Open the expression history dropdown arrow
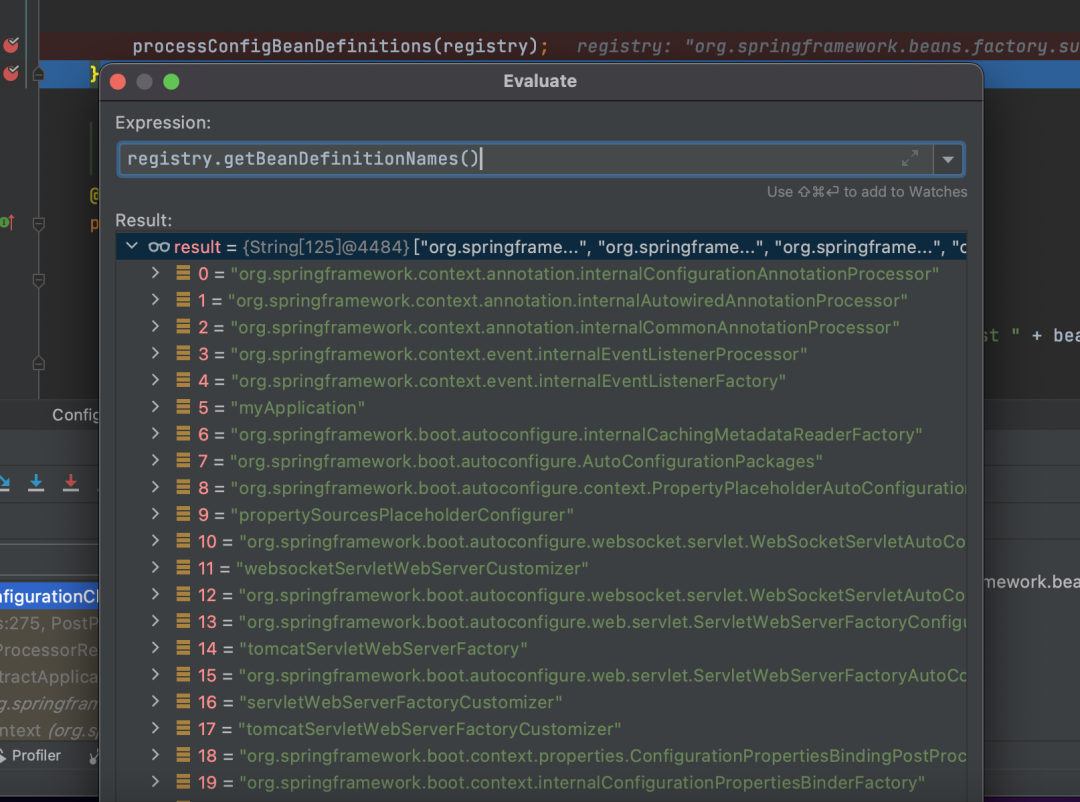1080x802 pixels. [x=948, y=159]
